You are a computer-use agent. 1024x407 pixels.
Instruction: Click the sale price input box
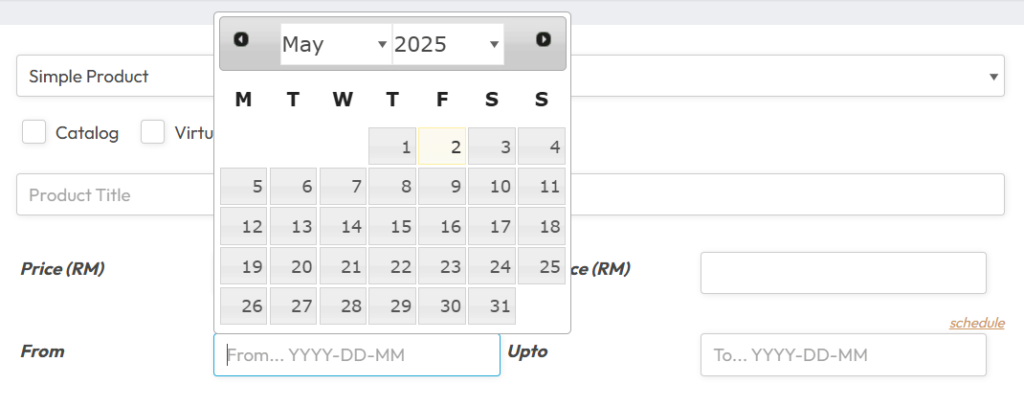coord(843,273)
